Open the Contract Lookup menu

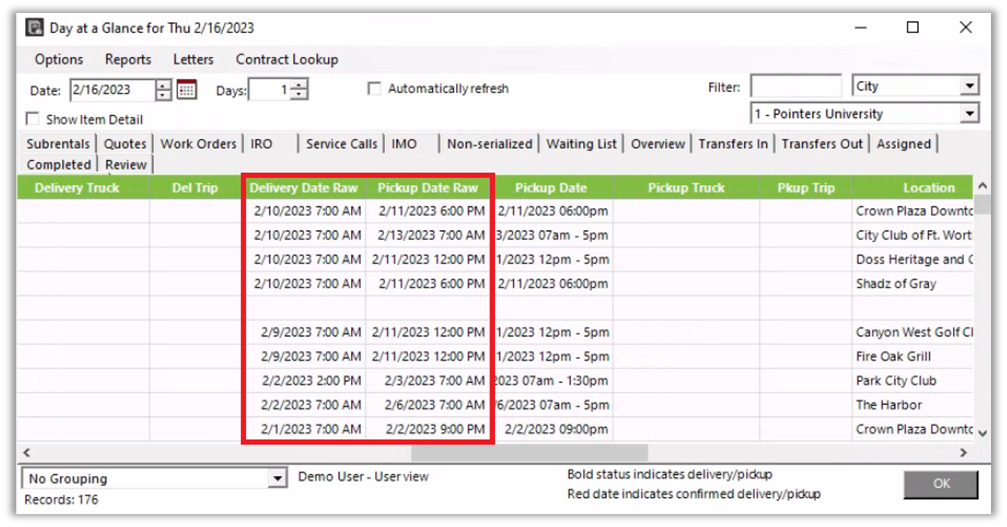tap(287, 59)
